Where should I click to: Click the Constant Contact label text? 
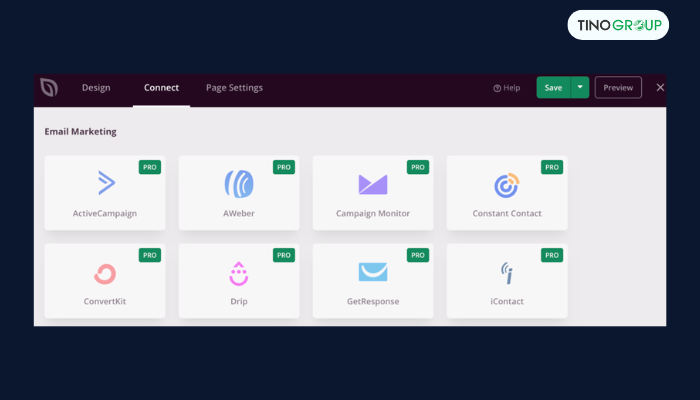click(507, 213)
